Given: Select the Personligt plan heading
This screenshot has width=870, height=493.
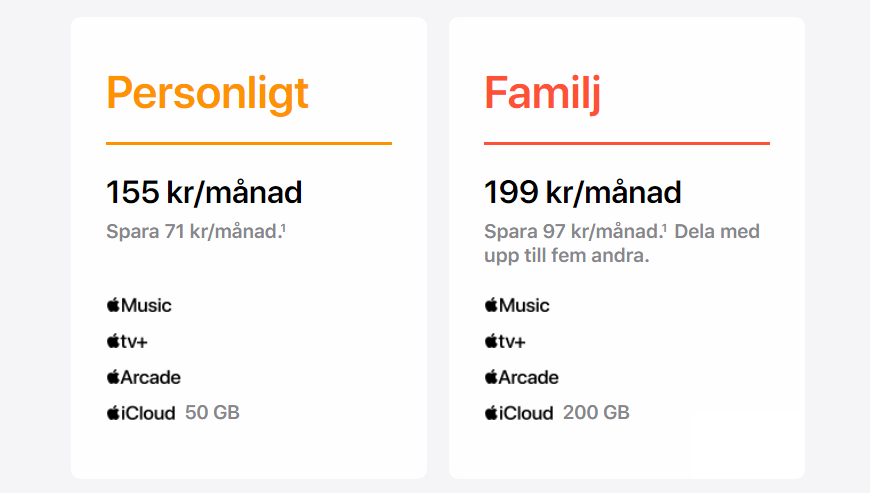Looking at the screenshot, I should click(207, 94).
